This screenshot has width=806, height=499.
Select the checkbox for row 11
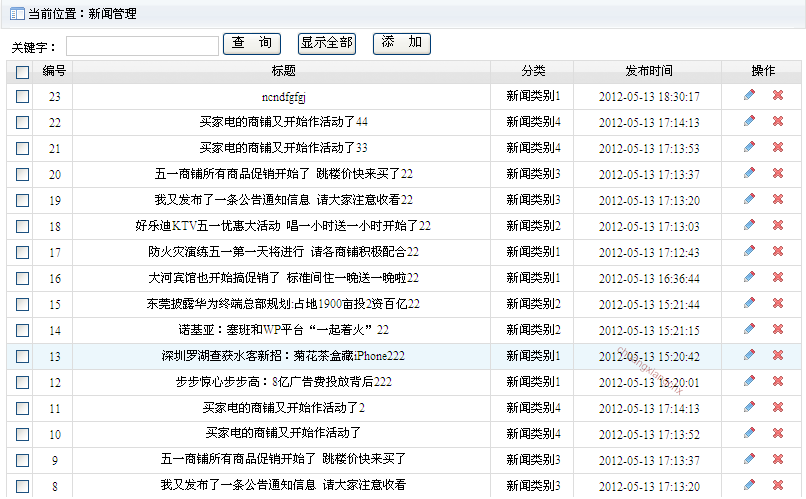tap(22, 409)
